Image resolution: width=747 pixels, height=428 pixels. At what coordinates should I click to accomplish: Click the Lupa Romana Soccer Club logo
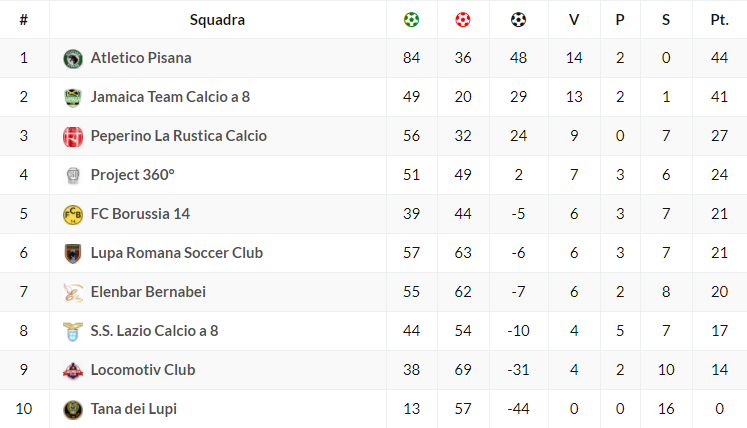(72, 253)
